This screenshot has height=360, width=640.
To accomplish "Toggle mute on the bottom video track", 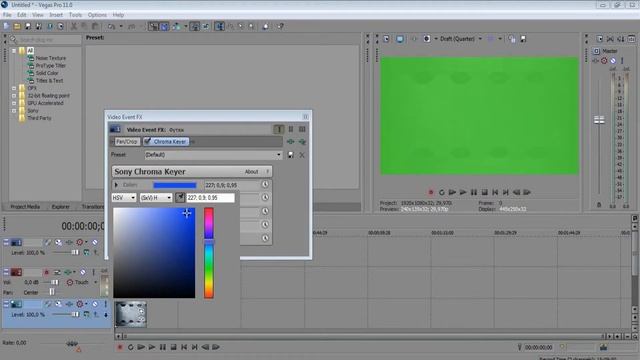I will (x=95, y=304).
